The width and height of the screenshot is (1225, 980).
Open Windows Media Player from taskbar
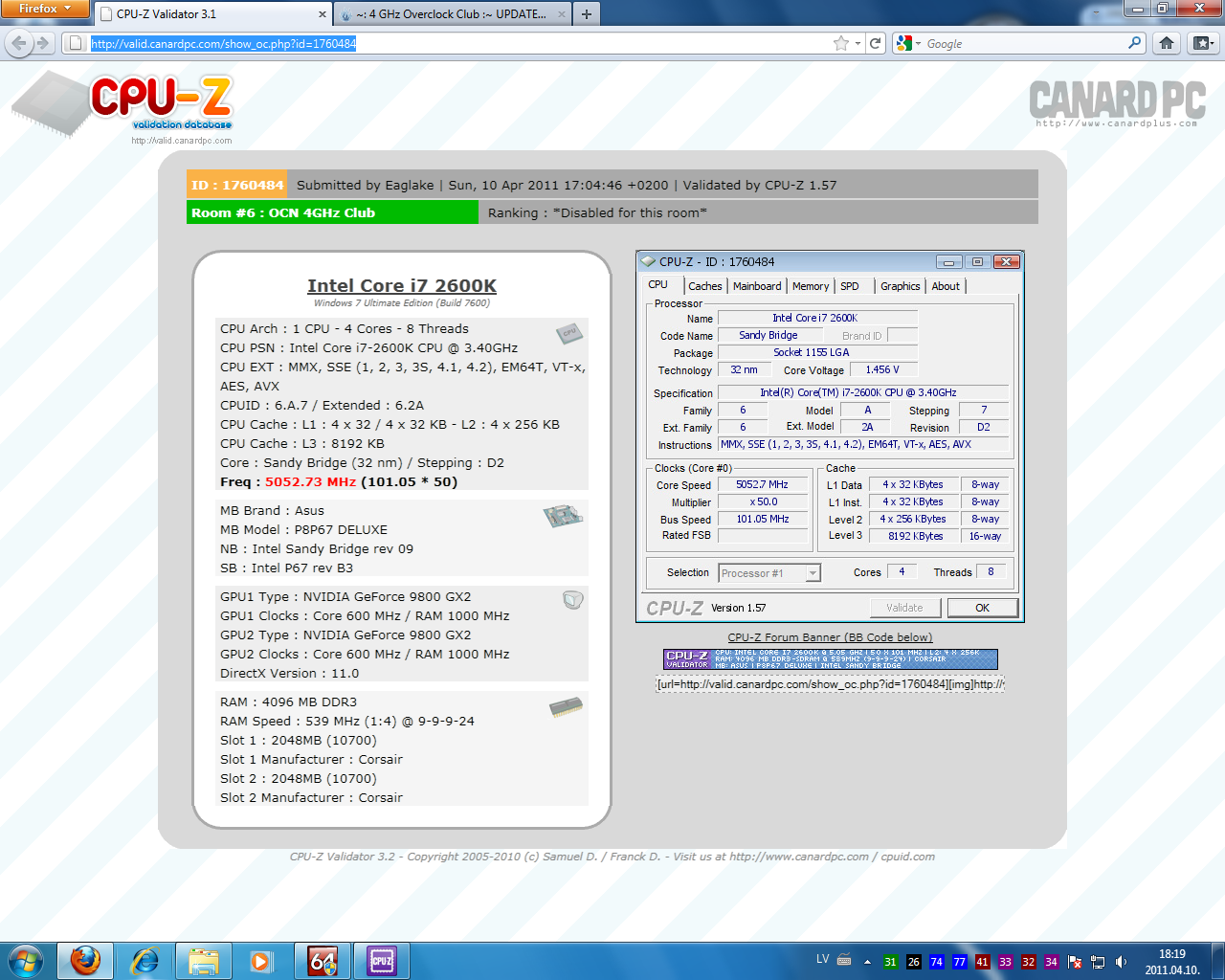tap(262, 961)
